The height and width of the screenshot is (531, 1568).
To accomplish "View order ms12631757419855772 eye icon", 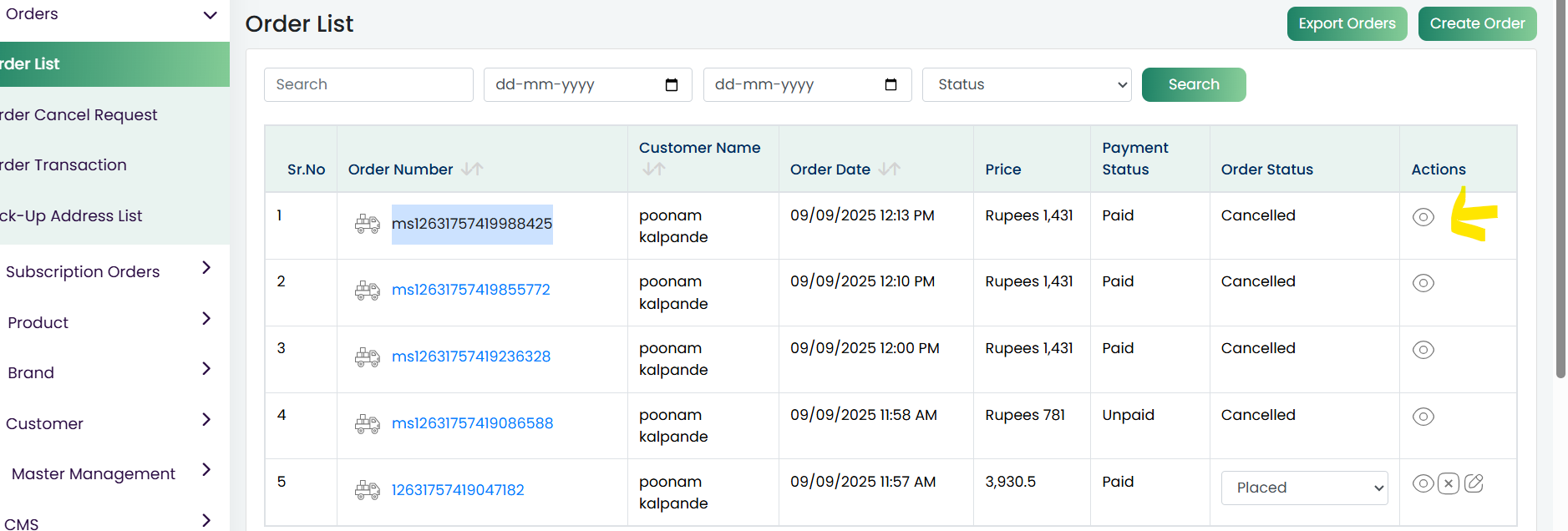I will click(1423, 283).
